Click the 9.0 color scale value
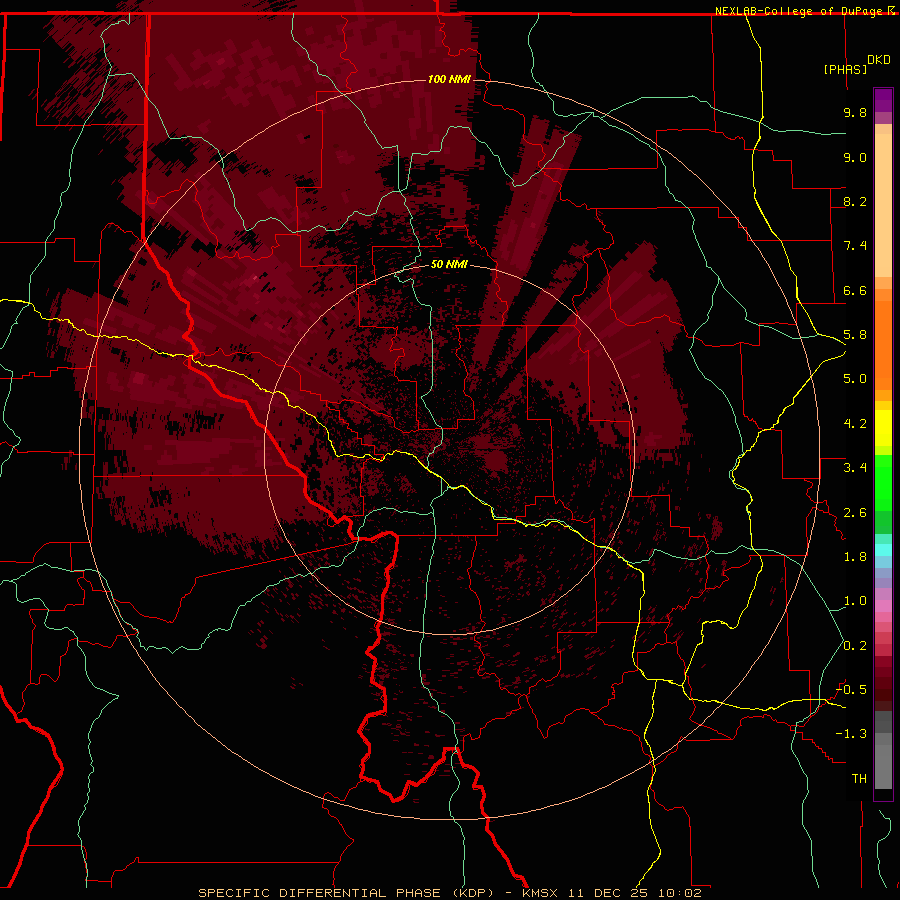The height and width of the screenshot is (900, 900). pyautogui.click(x=855, y=158)
